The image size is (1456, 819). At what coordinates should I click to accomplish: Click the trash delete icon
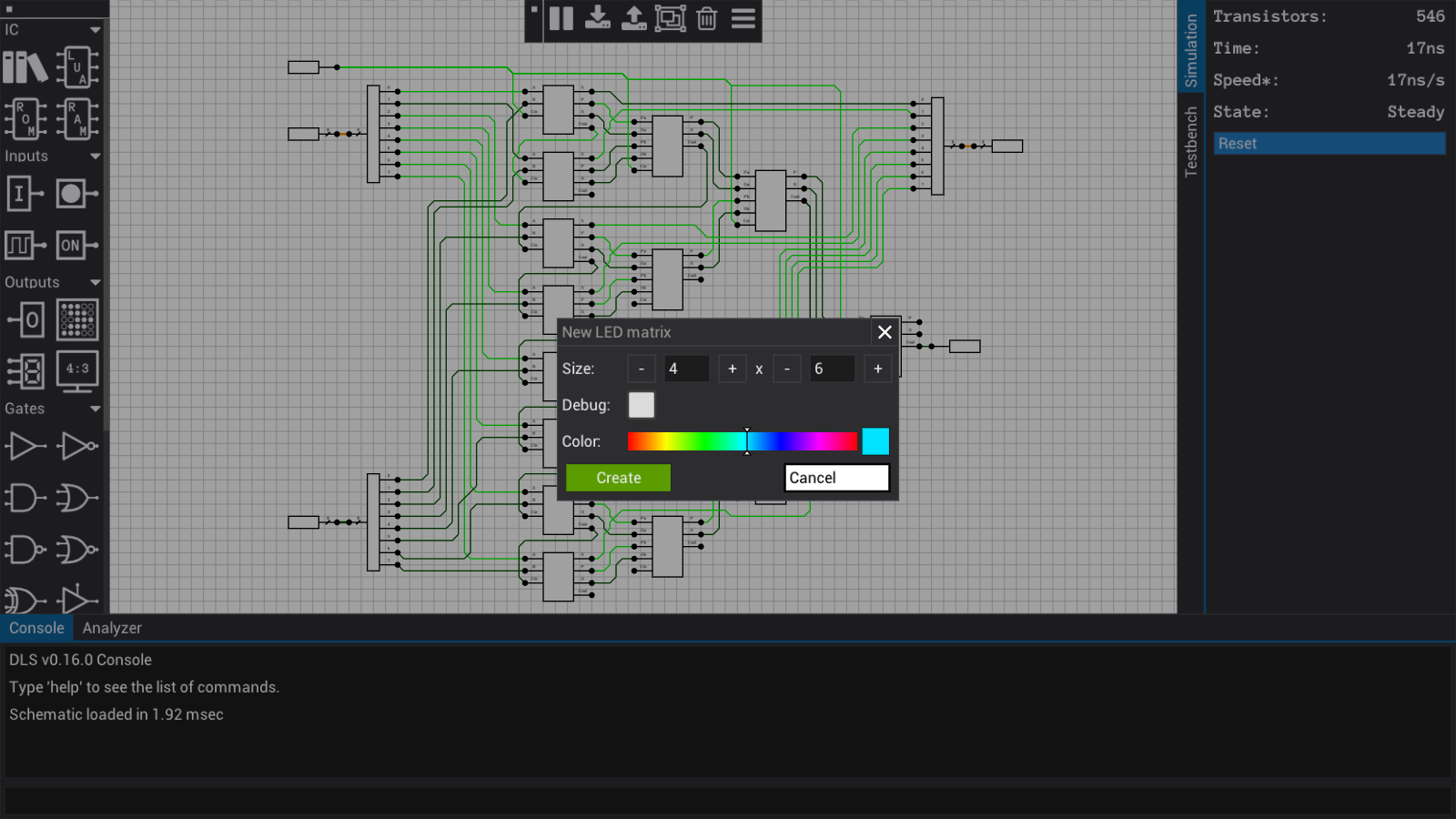[x=707, y=19]
